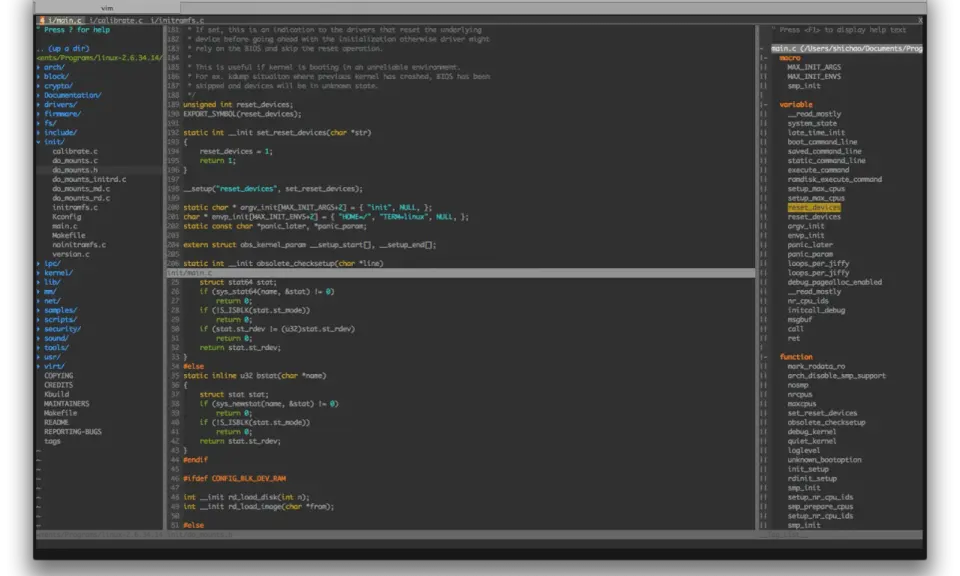This screenshot has height=576, width=960.
Task: Jump to the debug_pagealloc_enabled tag
Action: tap(834, 282)
